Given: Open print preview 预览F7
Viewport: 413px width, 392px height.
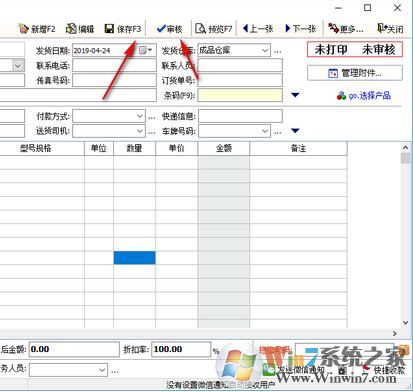Looking at the screenshot, I should pos(213,29).
